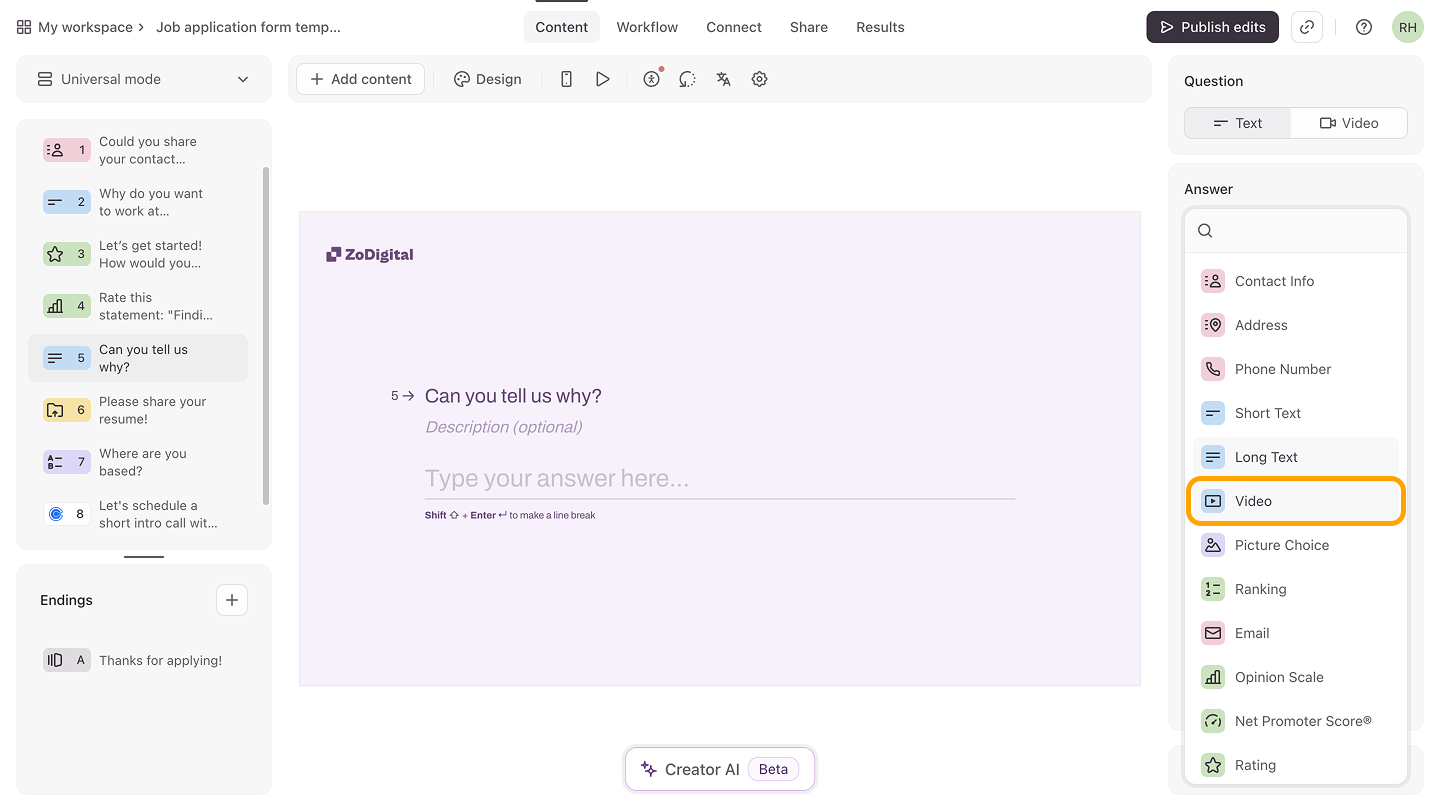Add a new ending with plus button
This screenshot has height=811, width=1440.
click(232, 600)
